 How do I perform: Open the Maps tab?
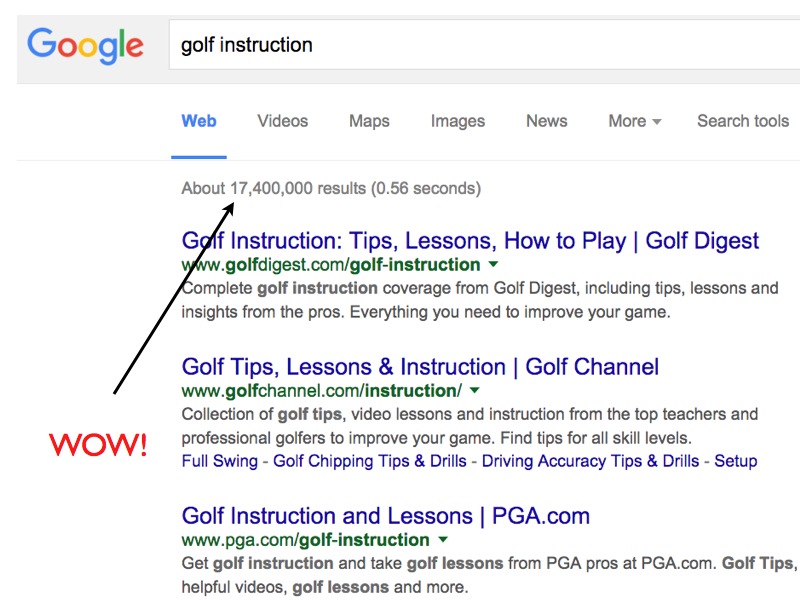tap(369, 121)
